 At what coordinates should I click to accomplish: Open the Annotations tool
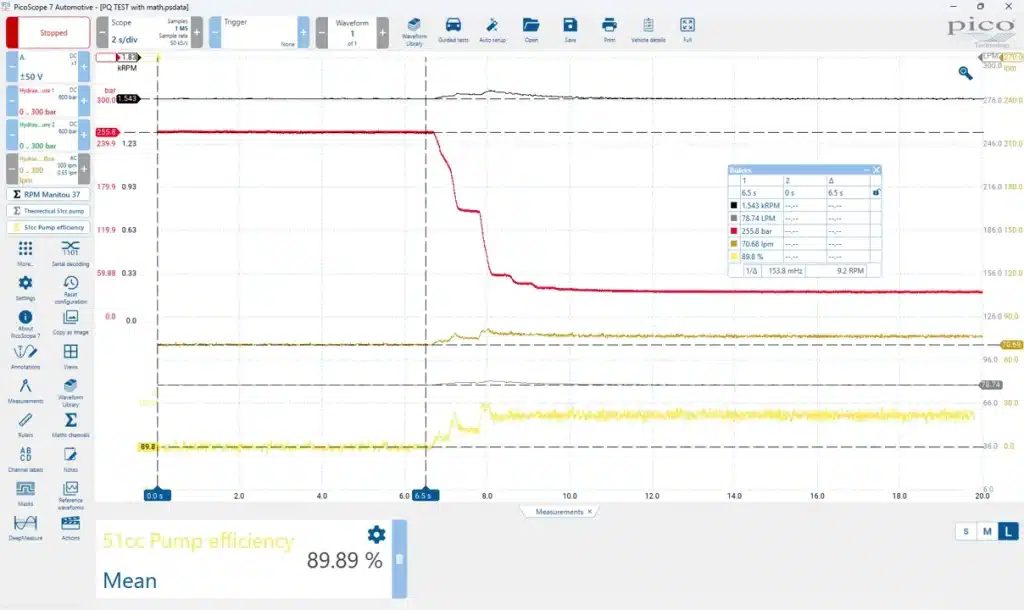point(25,356)
